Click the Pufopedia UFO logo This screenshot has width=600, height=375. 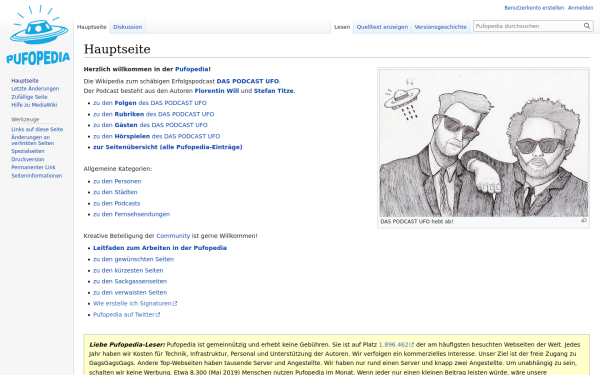tap(38, 35)
